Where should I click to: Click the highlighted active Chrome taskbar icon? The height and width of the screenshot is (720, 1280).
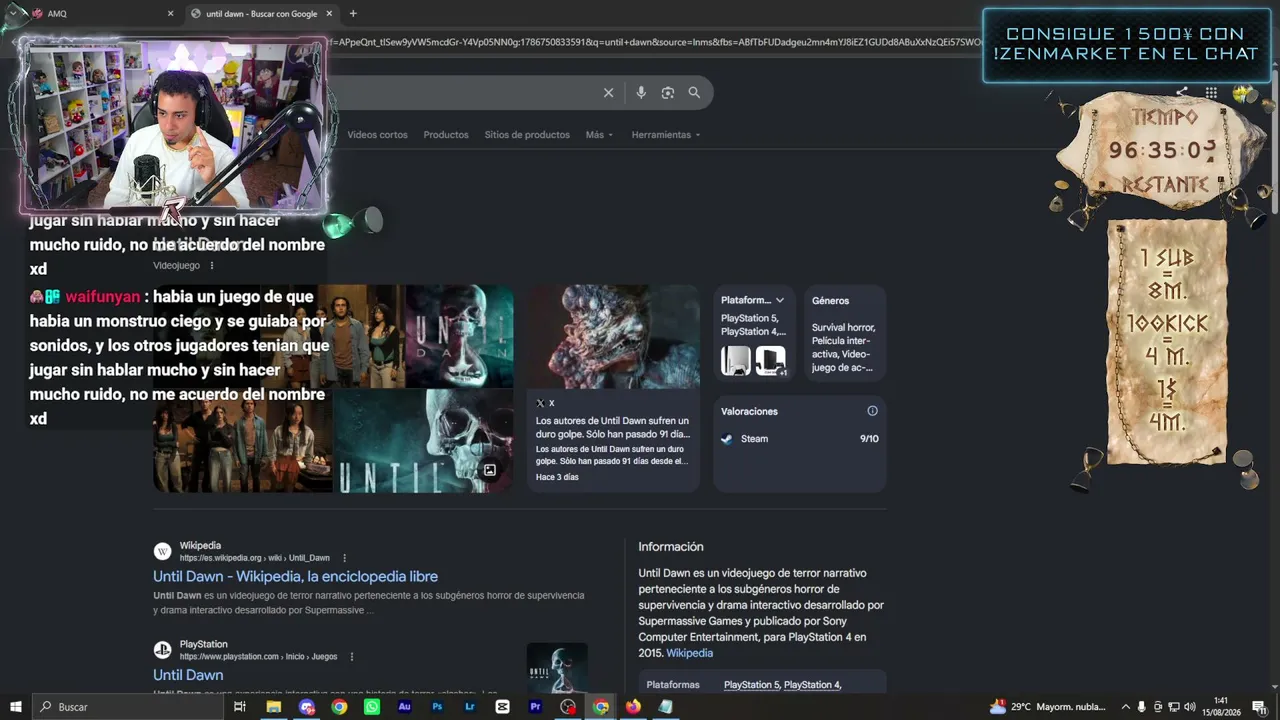click(x=600, y=707)
